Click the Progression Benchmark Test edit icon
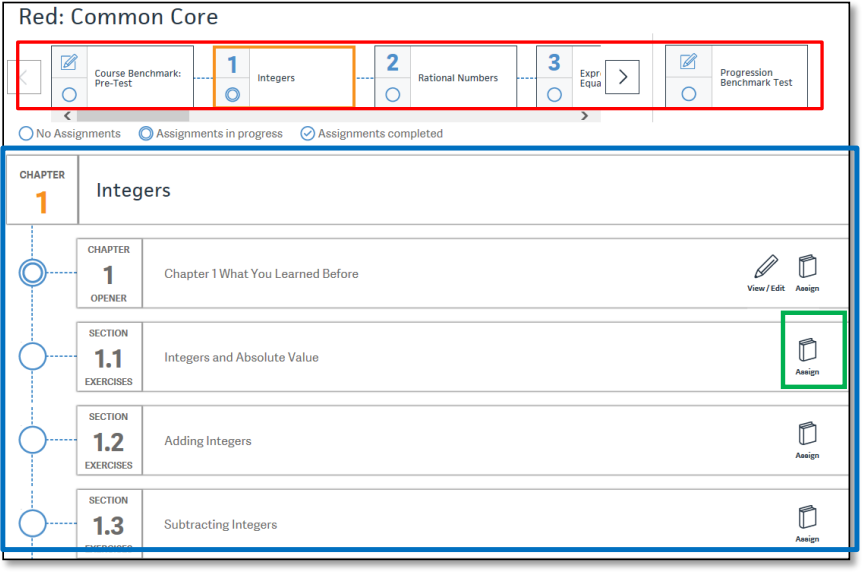 (688, 63)
